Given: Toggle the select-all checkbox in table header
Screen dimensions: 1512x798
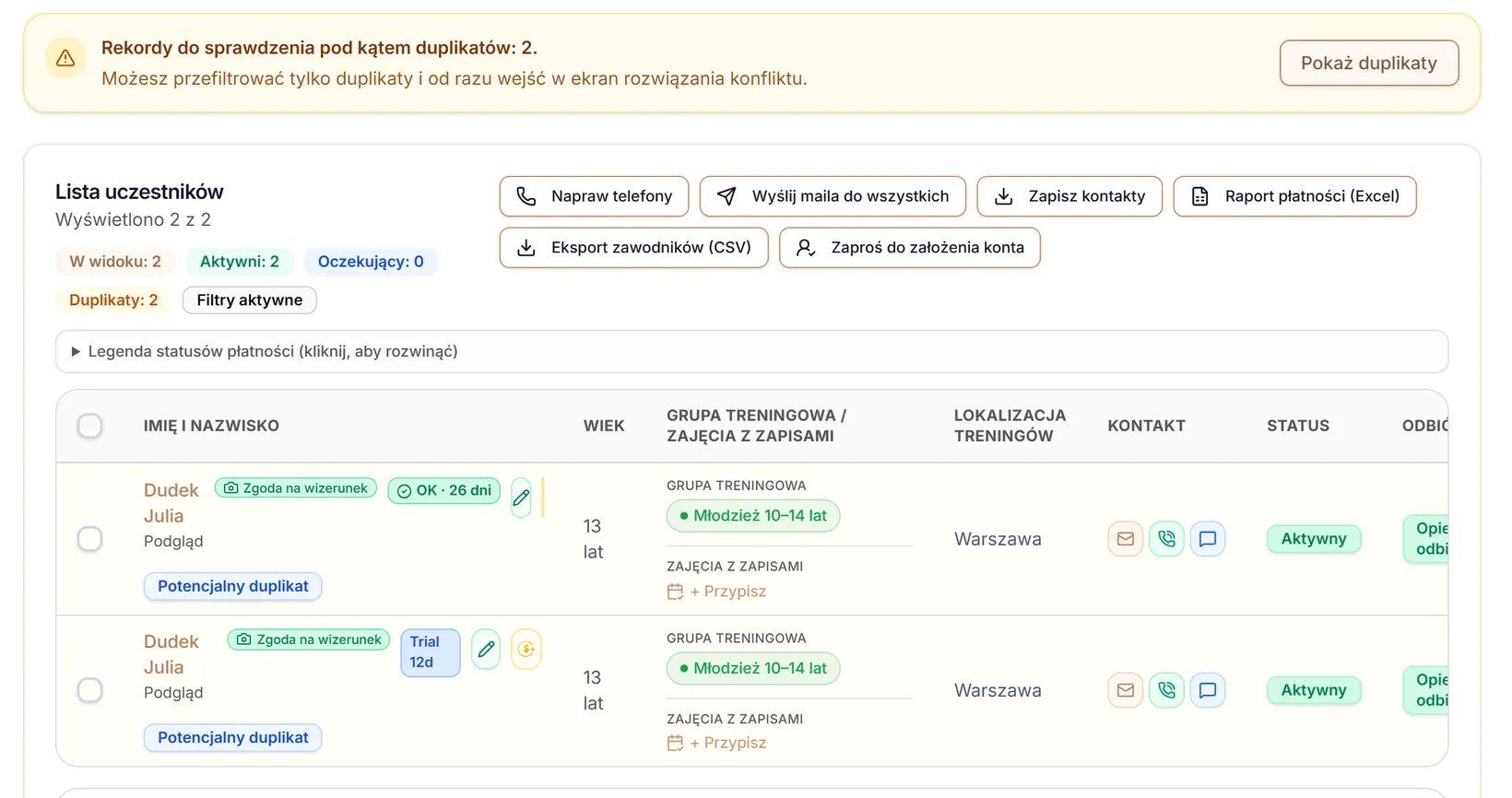Looking at the screenshot, I should tap(89, 426).
